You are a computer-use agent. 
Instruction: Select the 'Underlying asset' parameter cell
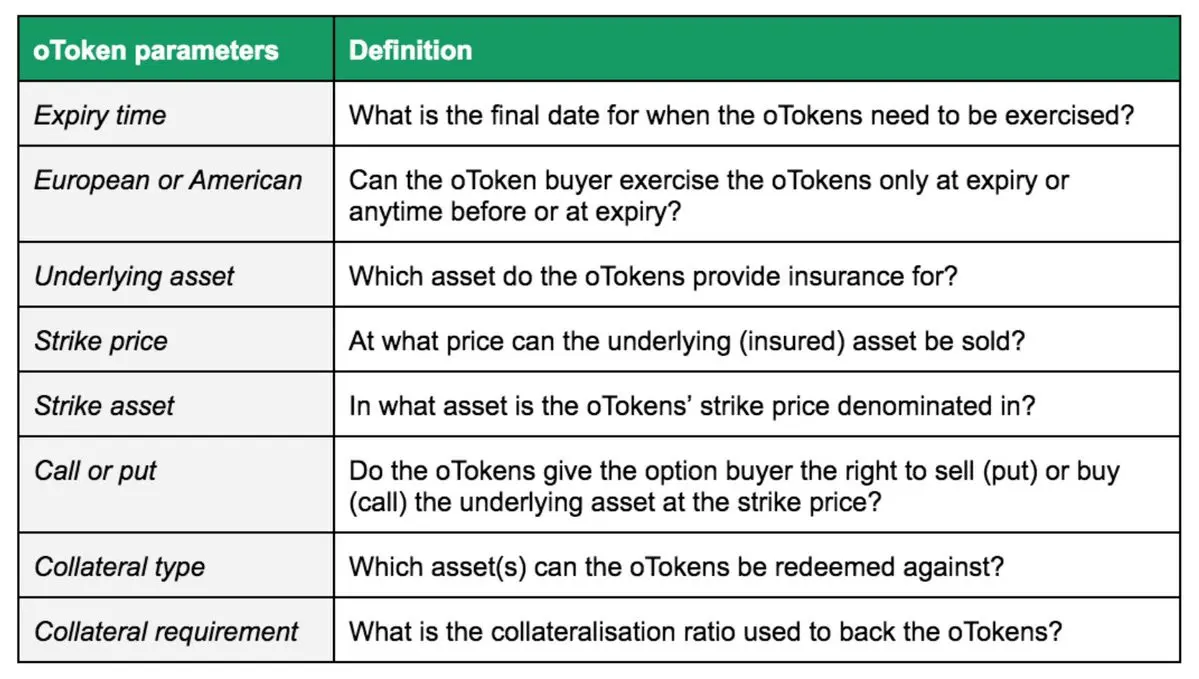176,275
